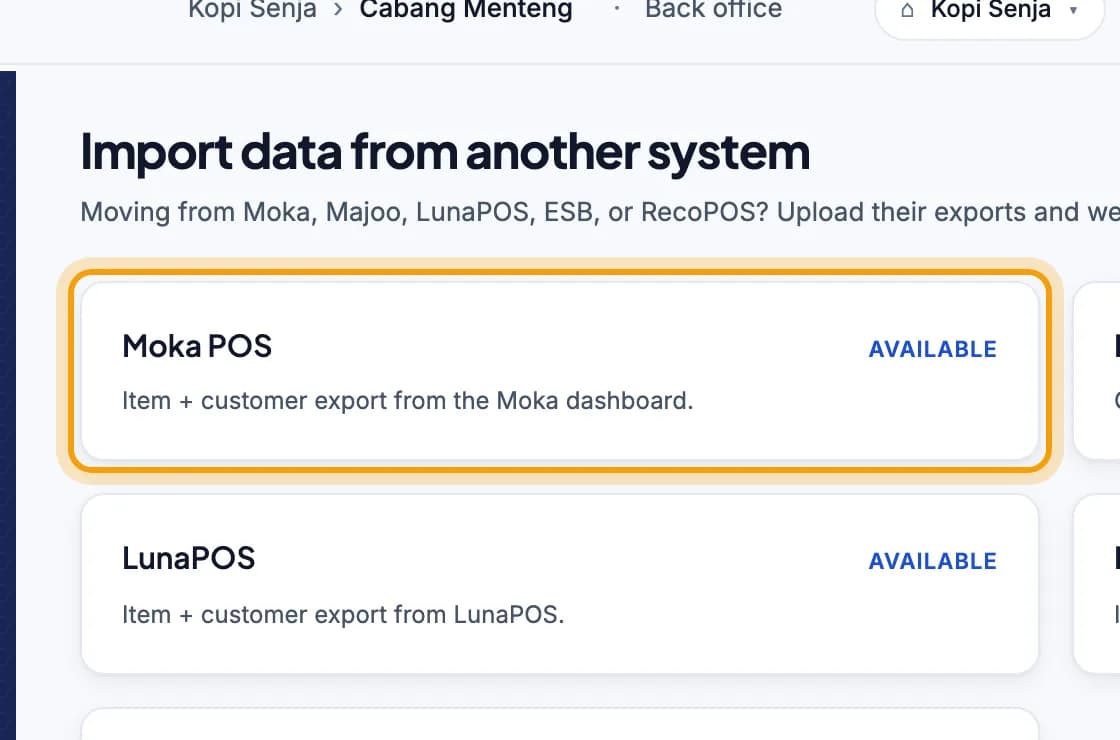Expand the outlet switcher dropdown arrow
Image resolution: width=1120 pixels, height=740 pixels.
1073,11
